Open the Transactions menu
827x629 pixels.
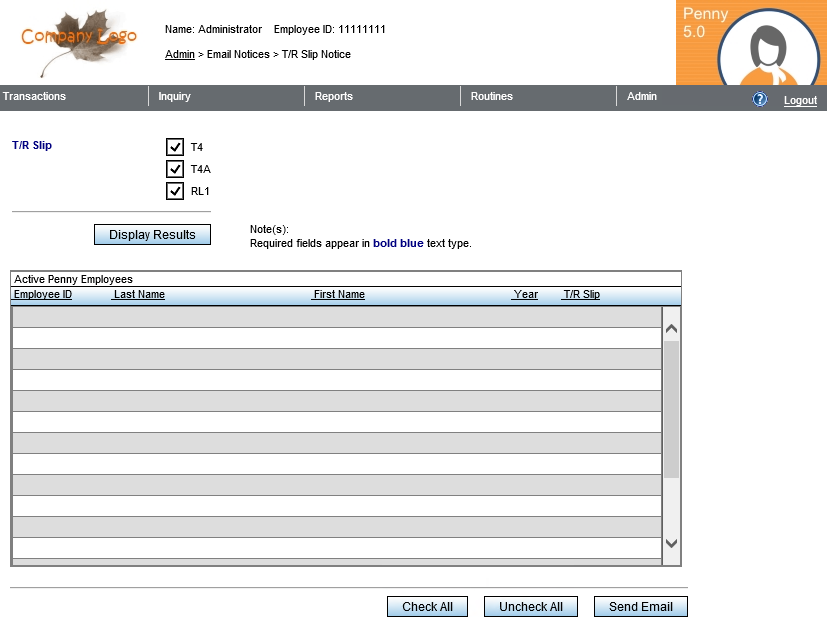point(35,97)
